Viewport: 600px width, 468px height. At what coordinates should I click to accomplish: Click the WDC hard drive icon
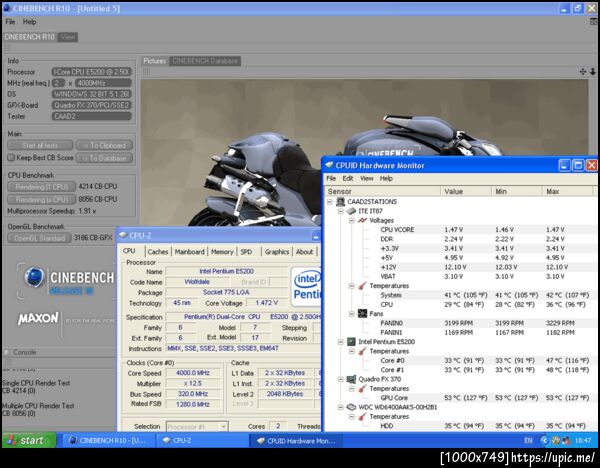[x=351, y=407]
